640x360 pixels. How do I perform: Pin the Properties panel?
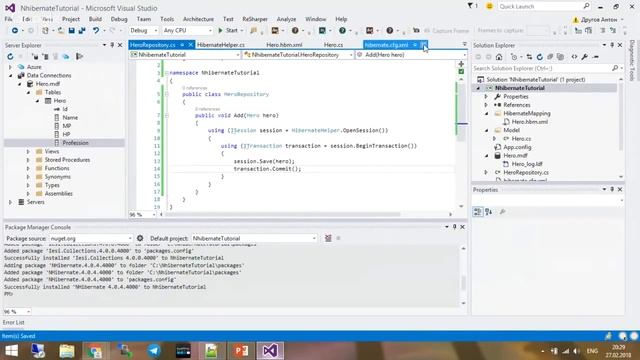tap(612, 189)
